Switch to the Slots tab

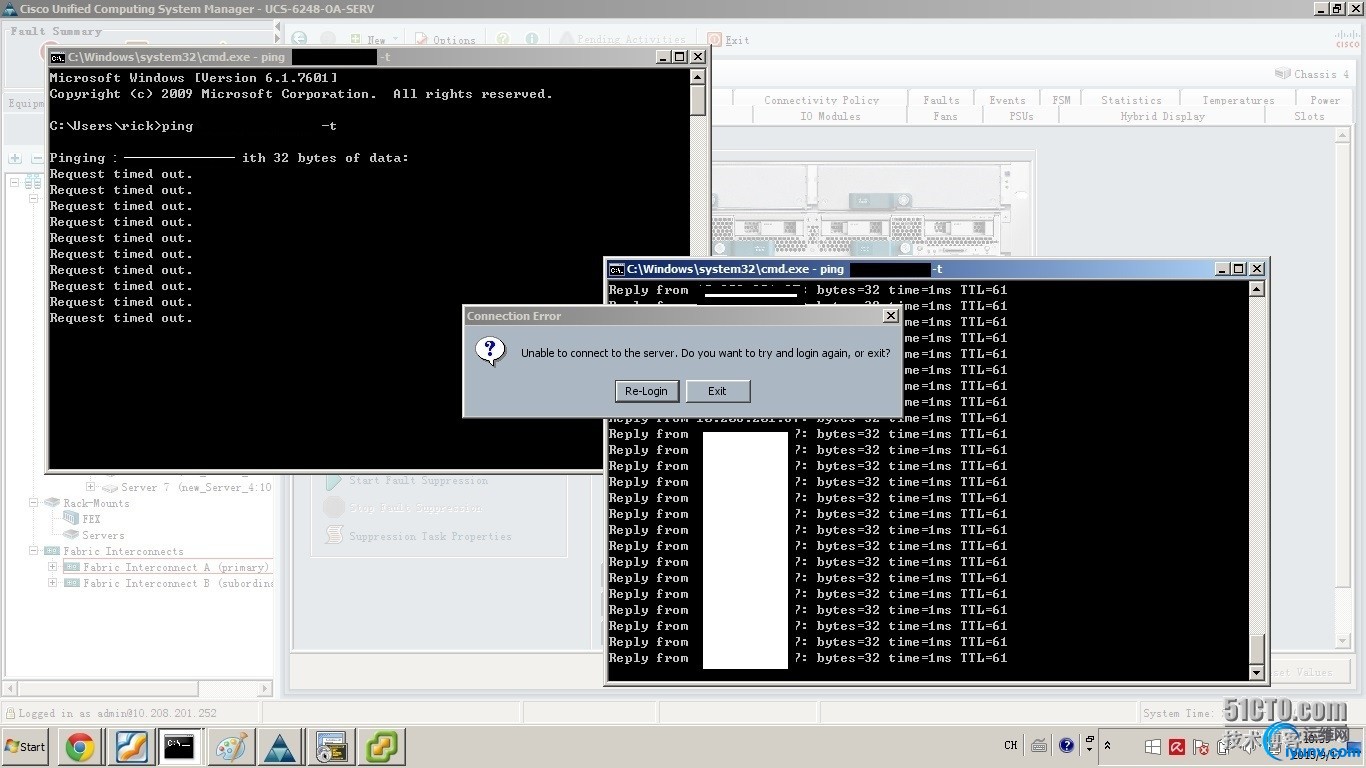pyautogui.click(x=1309, y=116)
